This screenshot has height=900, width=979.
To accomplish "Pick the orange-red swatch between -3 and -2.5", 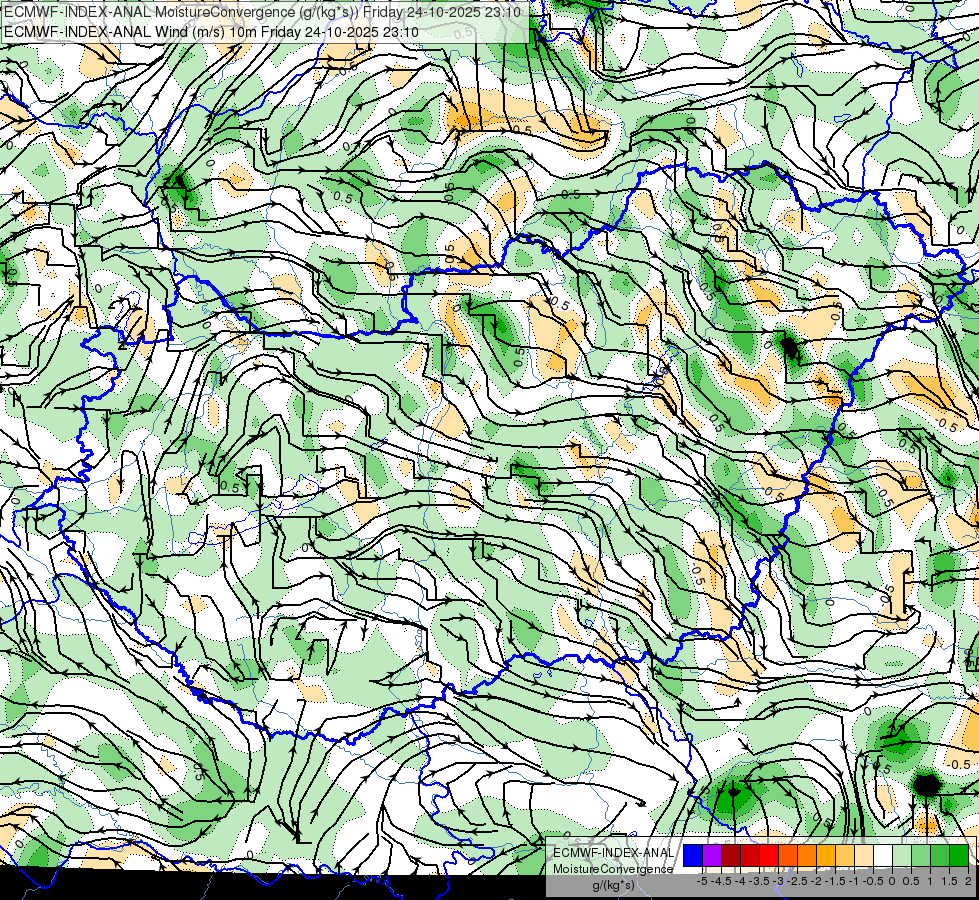I will tap(788, 856).
